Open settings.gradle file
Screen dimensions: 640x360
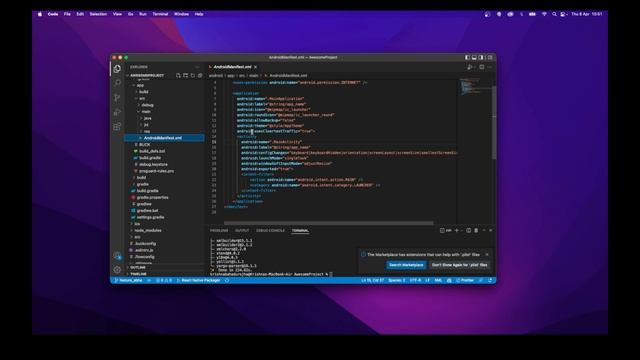tap(150, 217)
